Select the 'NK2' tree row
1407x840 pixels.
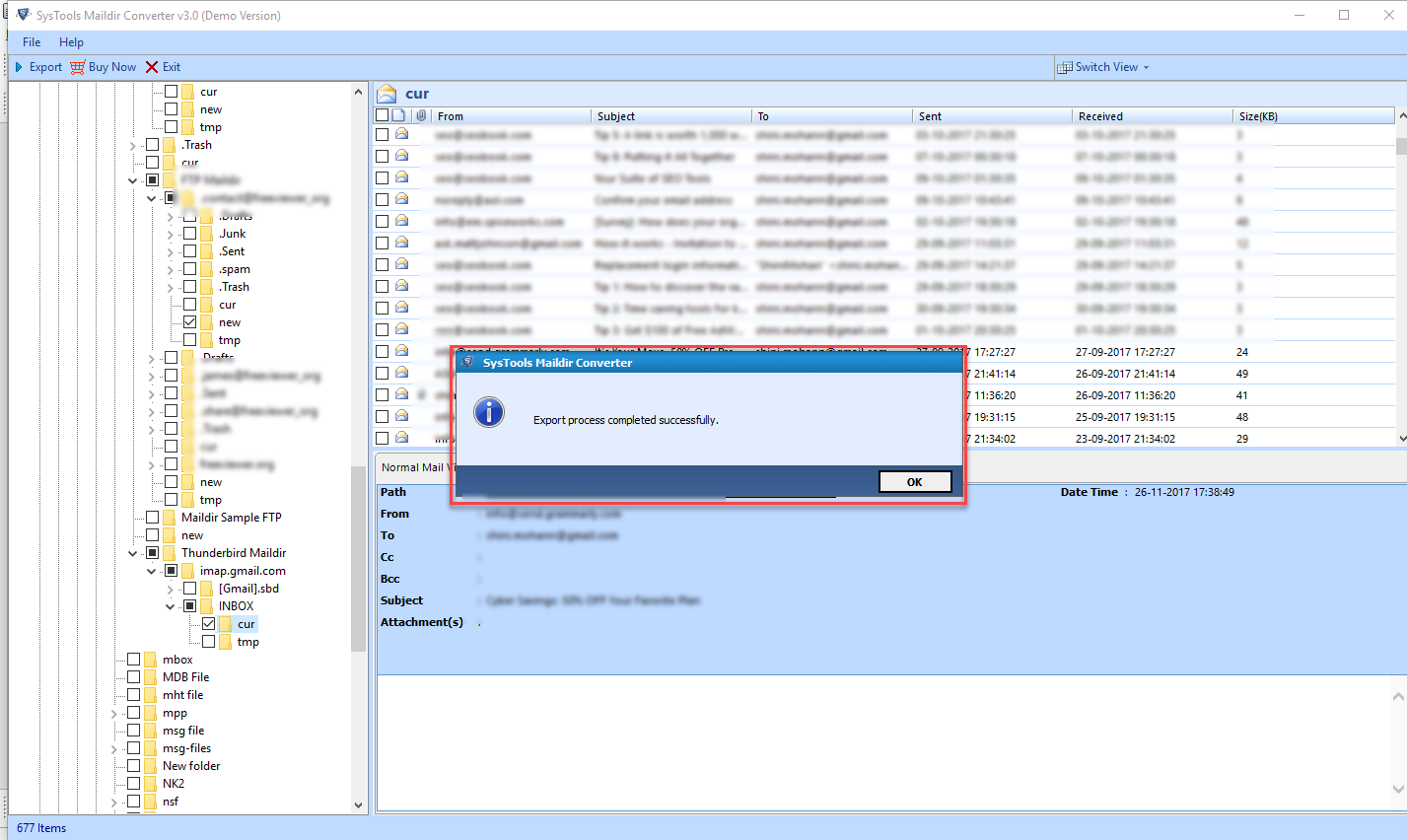(174, 784)
